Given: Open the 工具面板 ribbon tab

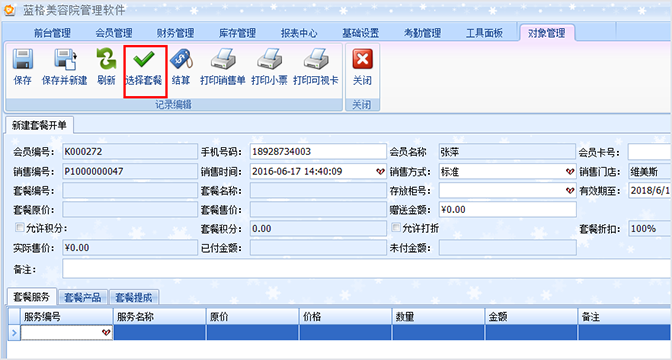Looking at the screenshot, I should (x=484, y=33).
